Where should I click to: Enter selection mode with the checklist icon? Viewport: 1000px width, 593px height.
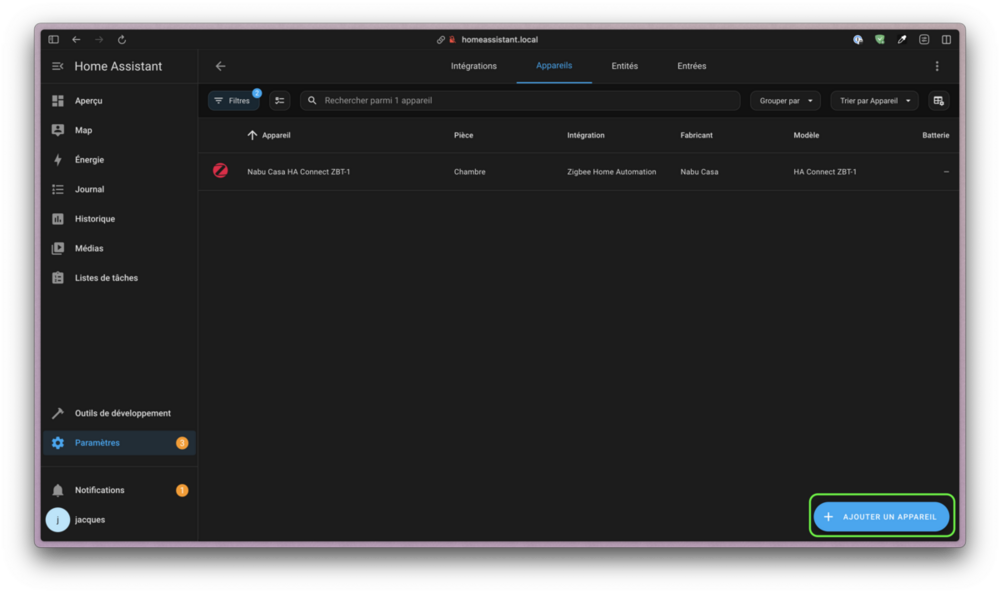[279, 101]
